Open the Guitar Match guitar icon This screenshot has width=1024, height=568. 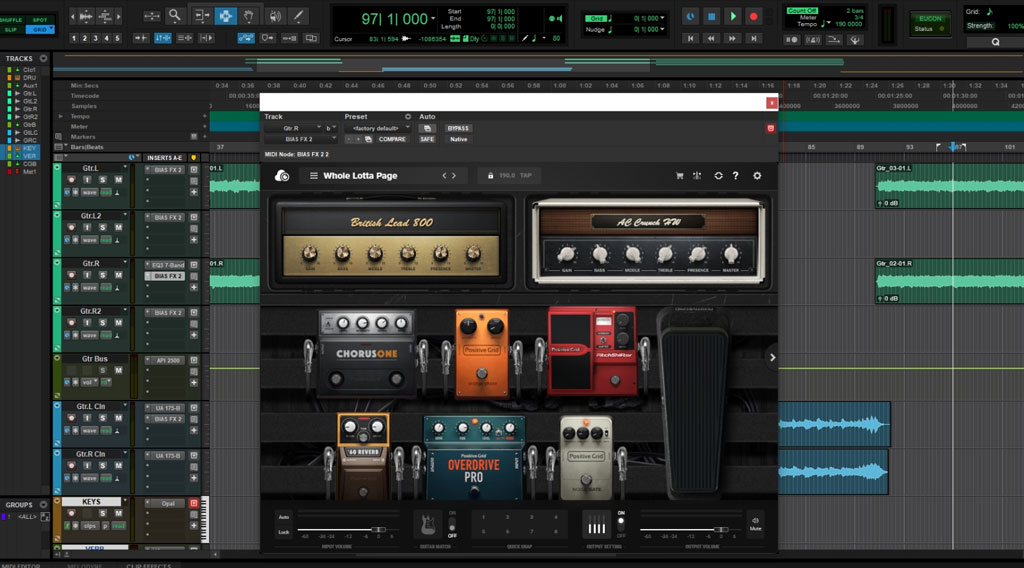[428, 524]
